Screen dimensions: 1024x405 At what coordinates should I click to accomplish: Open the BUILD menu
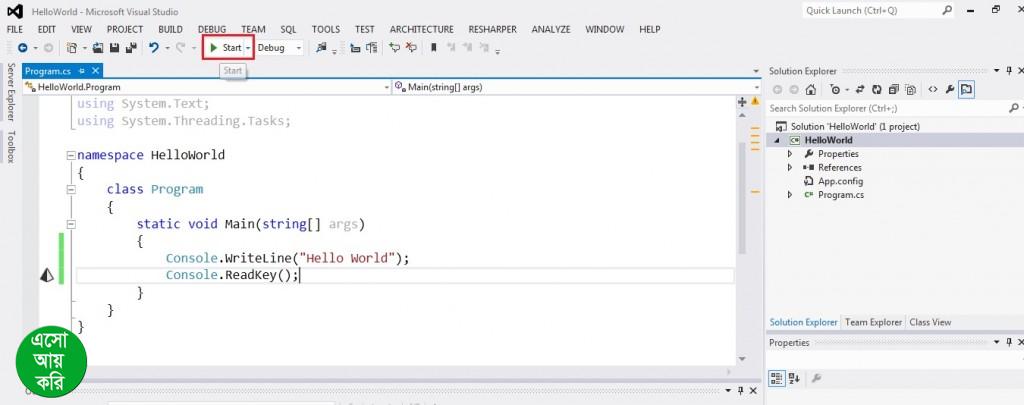click(170, 30)
